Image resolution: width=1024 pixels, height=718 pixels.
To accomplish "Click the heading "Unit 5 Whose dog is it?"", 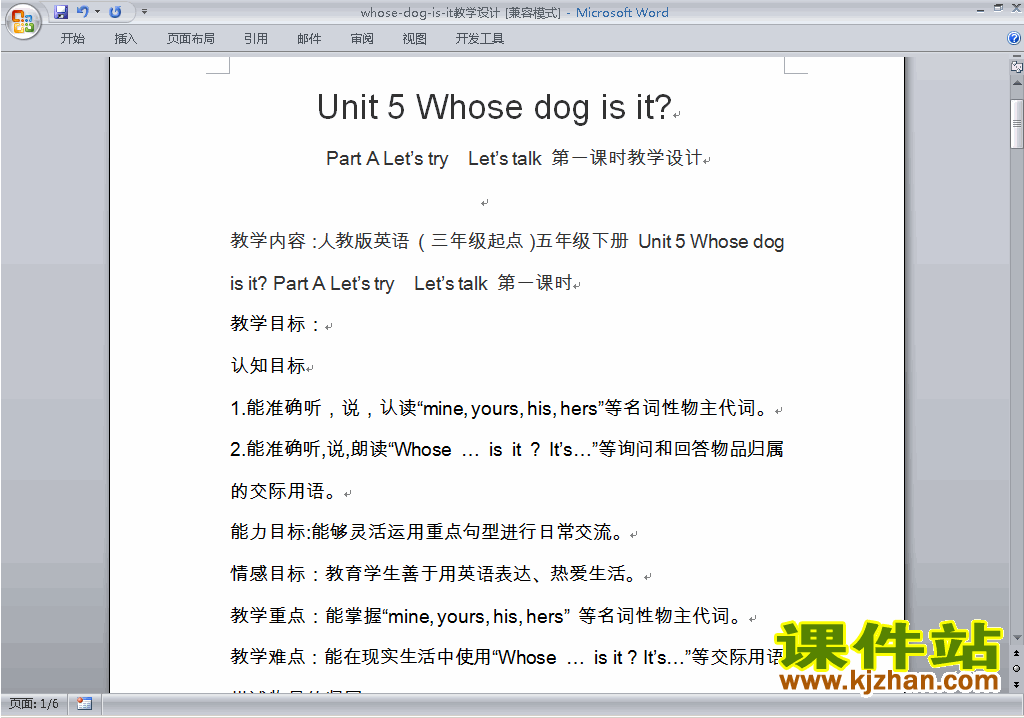I will point(494,107).
